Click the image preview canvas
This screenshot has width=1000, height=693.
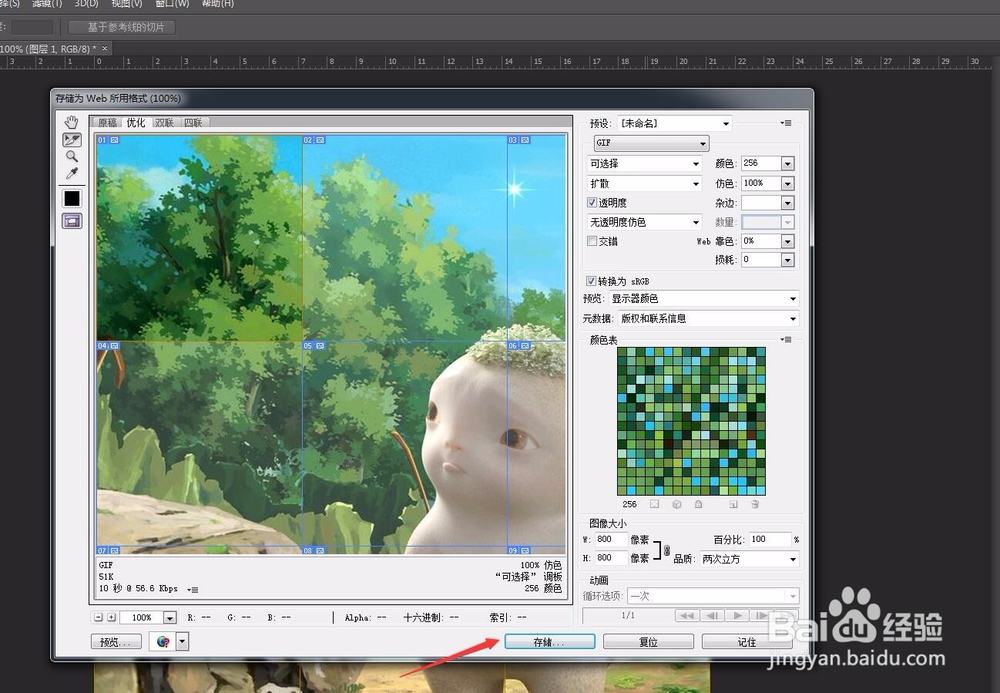331,344
